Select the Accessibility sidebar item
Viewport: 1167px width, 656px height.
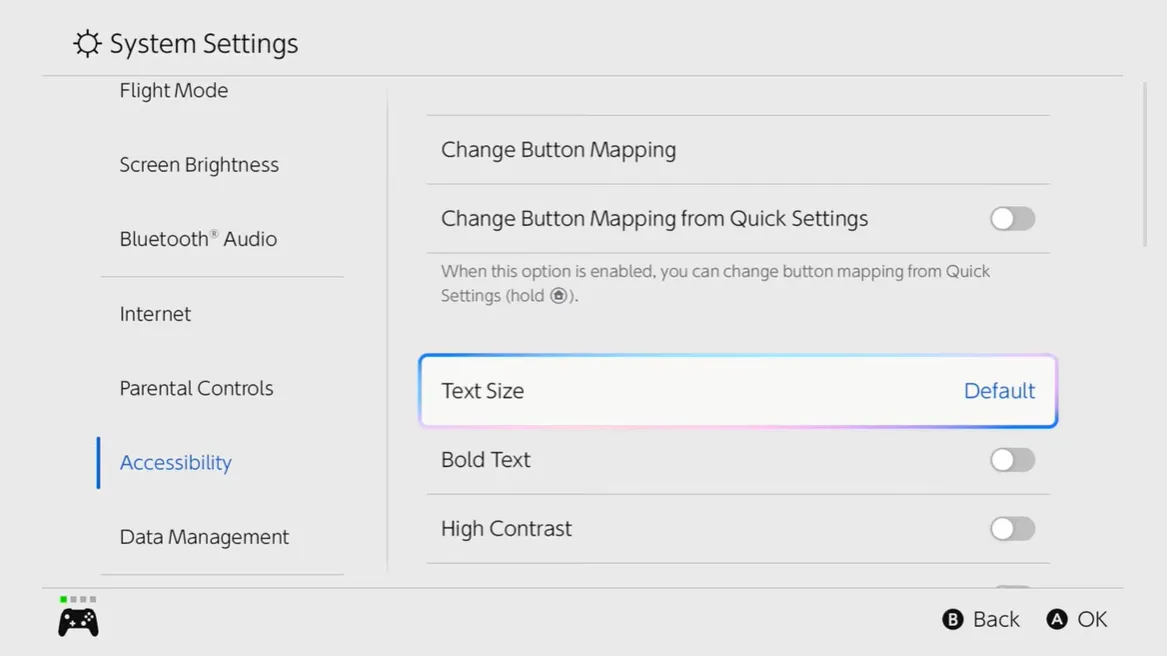(176, 463)
